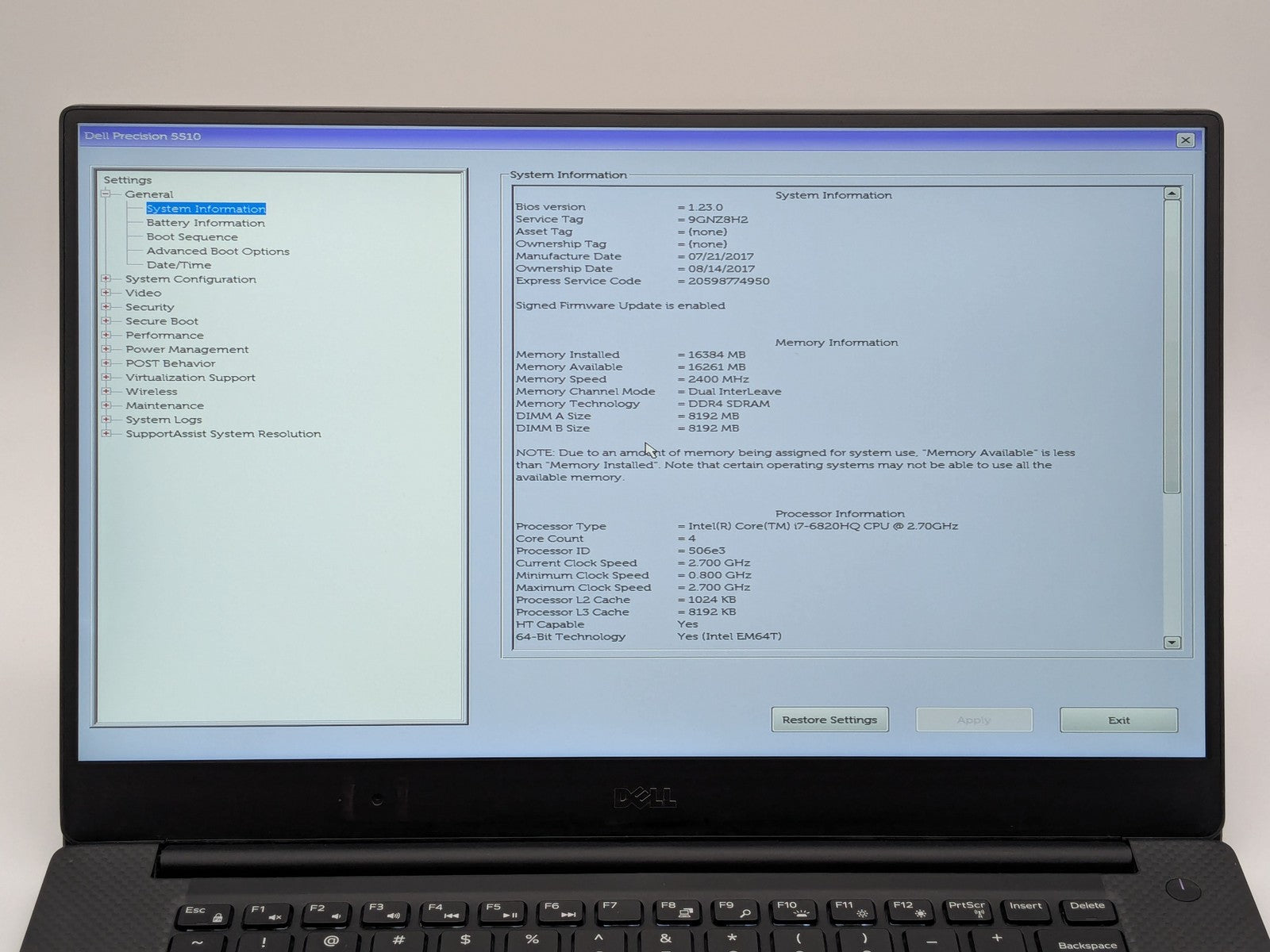Expand the Video settings node

(x=106, y=293)
